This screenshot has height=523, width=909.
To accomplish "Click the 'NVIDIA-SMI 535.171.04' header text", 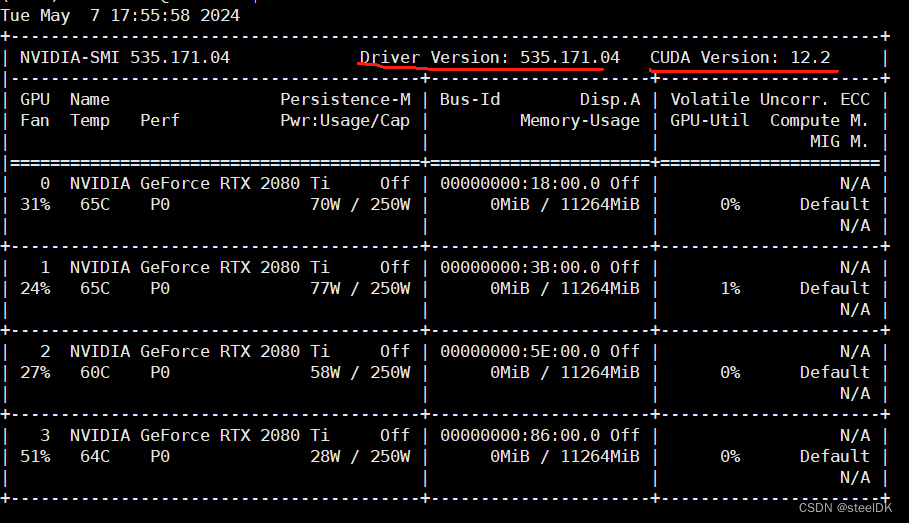I will pyautogui.click(x=125, y=57).
